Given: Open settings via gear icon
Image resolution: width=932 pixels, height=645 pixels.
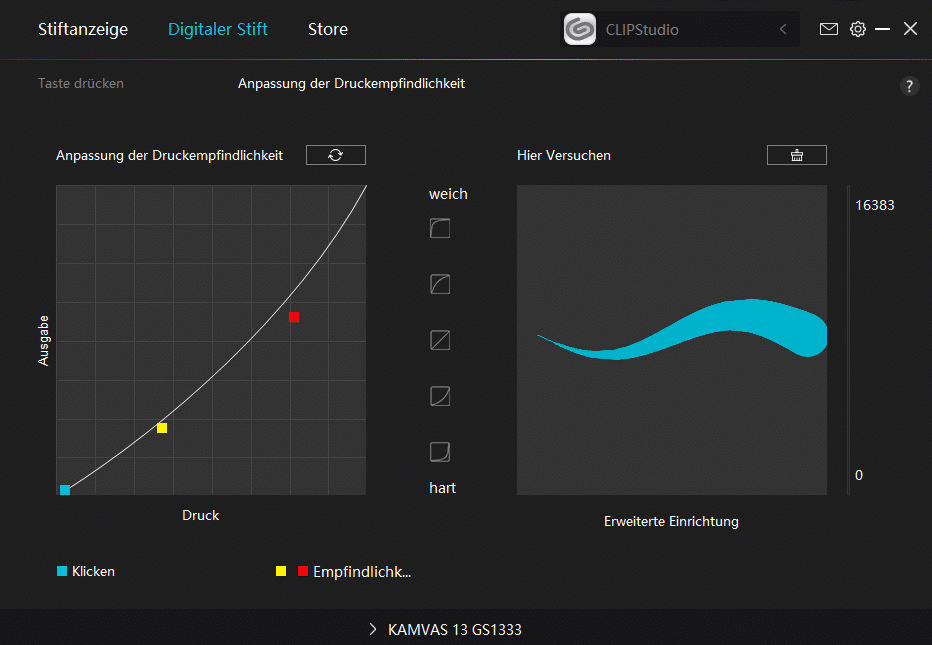Looking at the screenshot, I should (x=857, y=29).
